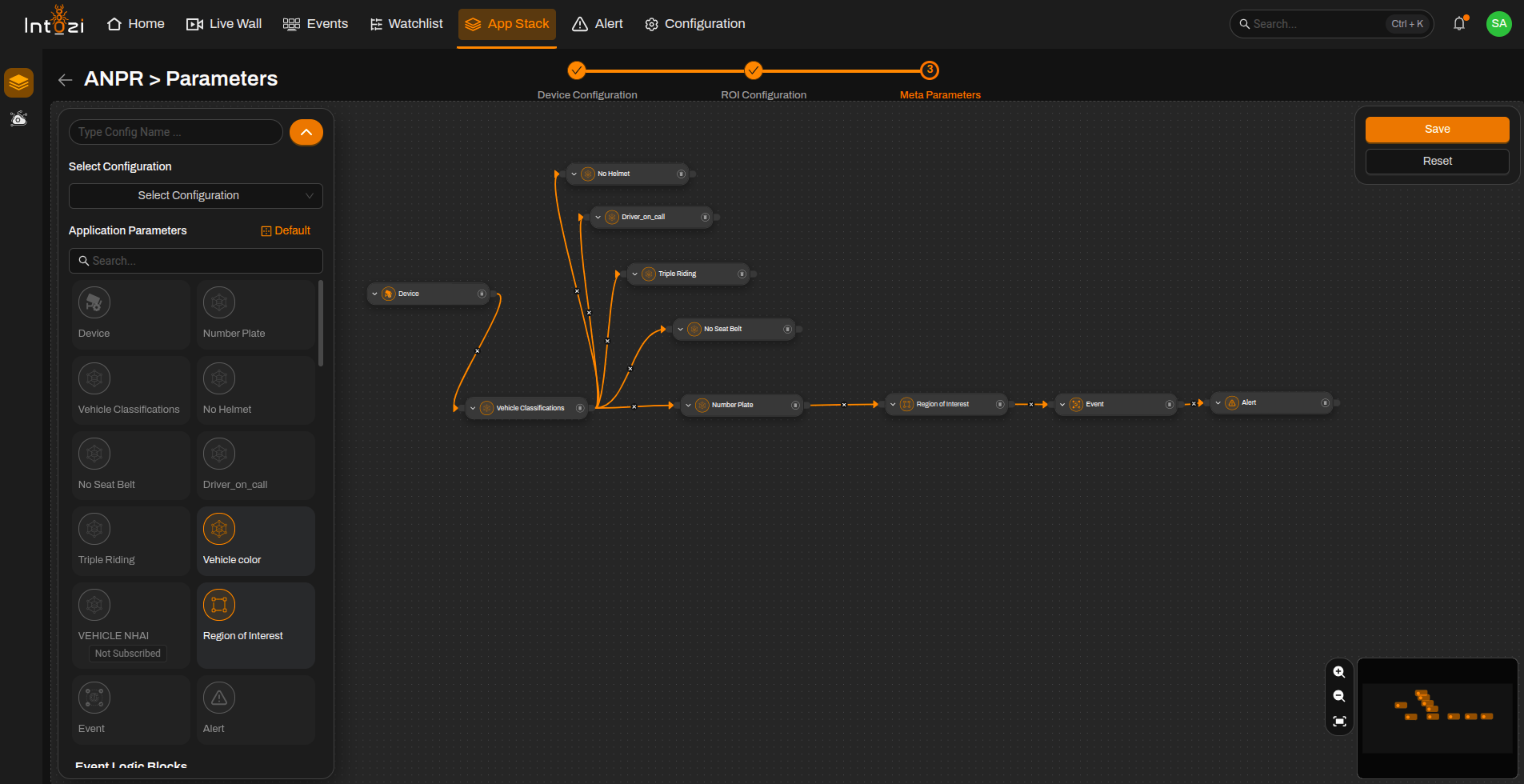This screenshot has width=1524, height=784.
Task: Open the Home menu
Action: (x=136, y=24)
